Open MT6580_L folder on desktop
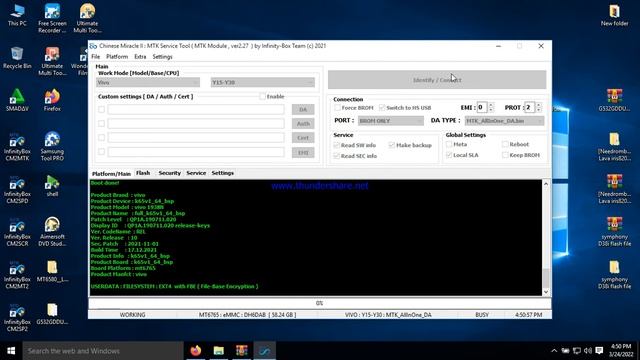The image size is (640, 360). coord(52,271)
